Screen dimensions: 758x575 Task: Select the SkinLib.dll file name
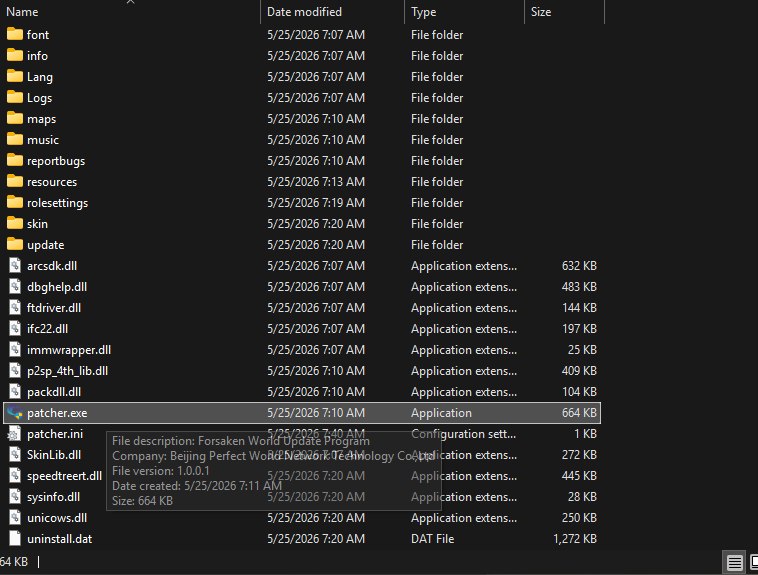[x=54, y=455]
